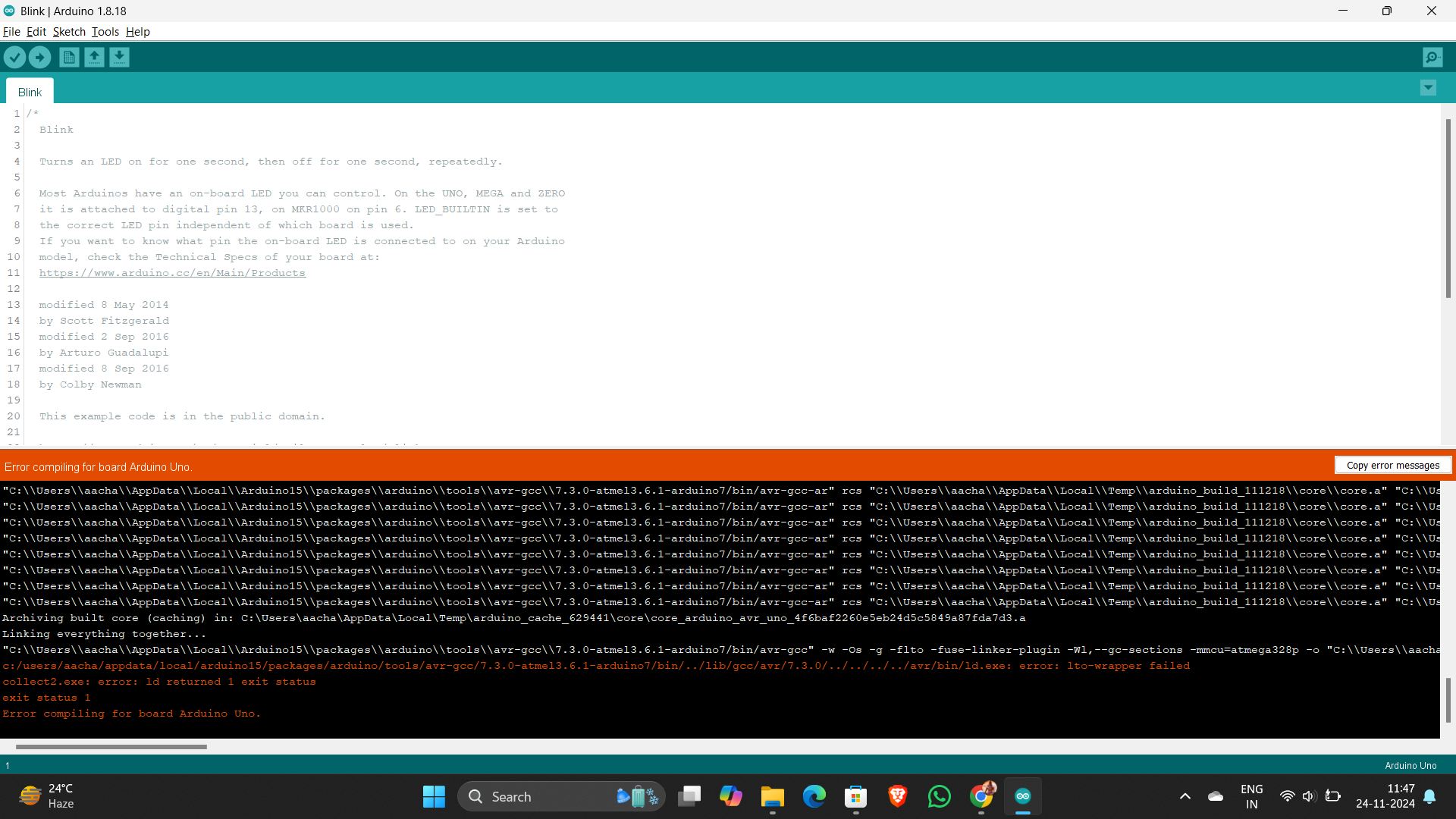Click the 'lto-wrapper failed' error line
This screenshot has width=1456, height=819.
pos(596,666)
